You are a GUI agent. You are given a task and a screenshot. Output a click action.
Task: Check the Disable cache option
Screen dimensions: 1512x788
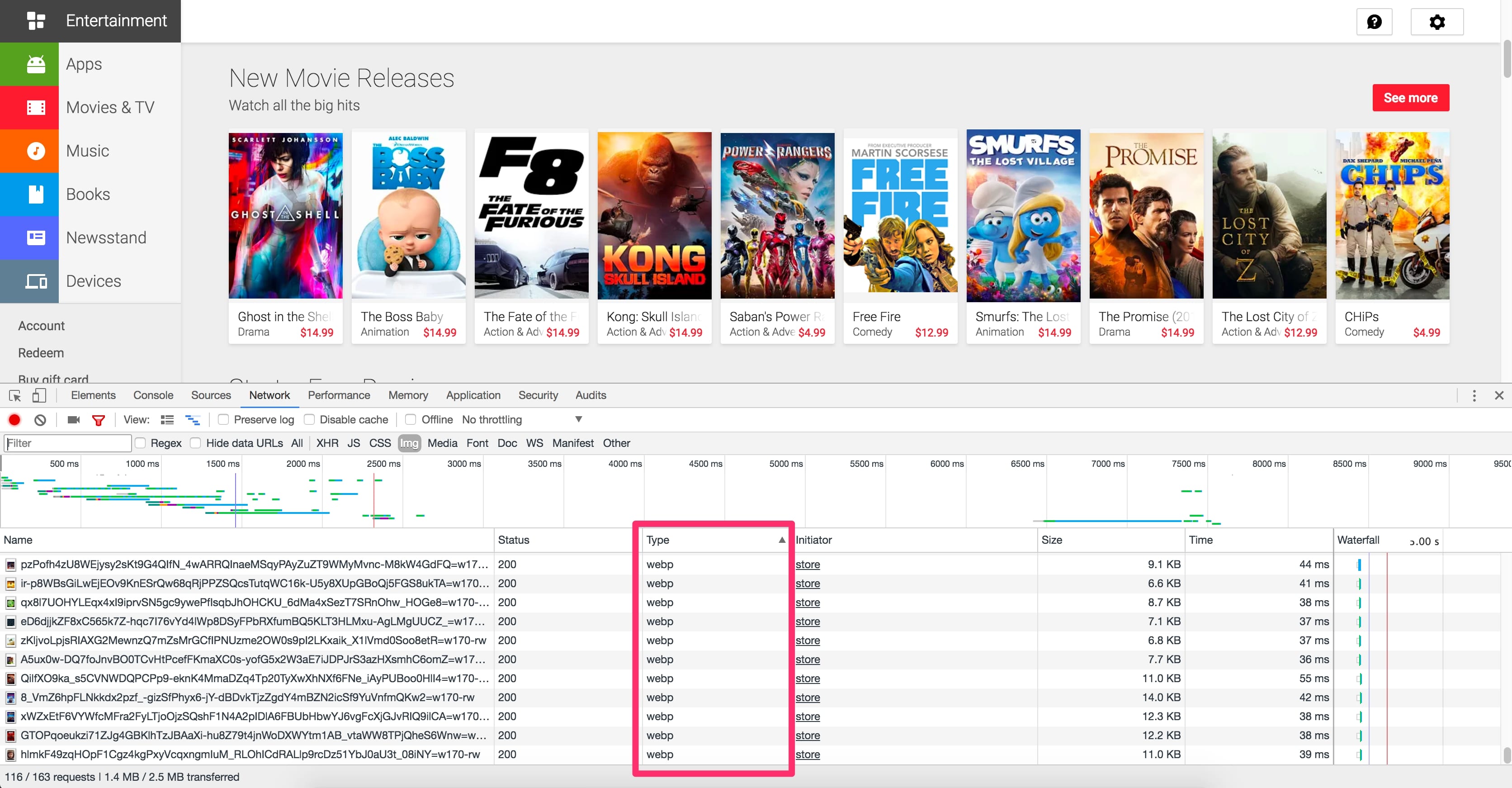[x=309, y=419]
